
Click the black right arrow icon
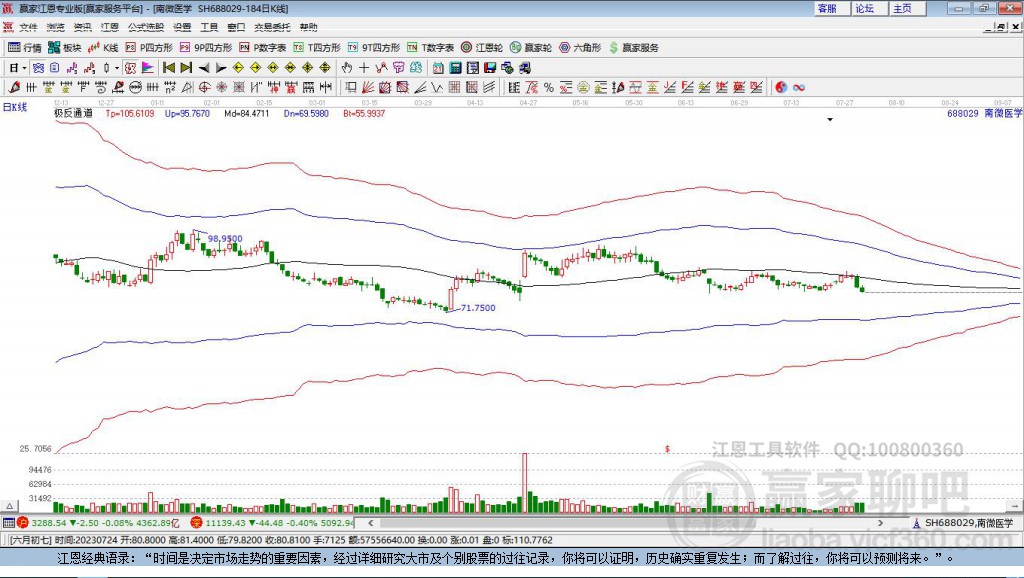pos(221,68)
